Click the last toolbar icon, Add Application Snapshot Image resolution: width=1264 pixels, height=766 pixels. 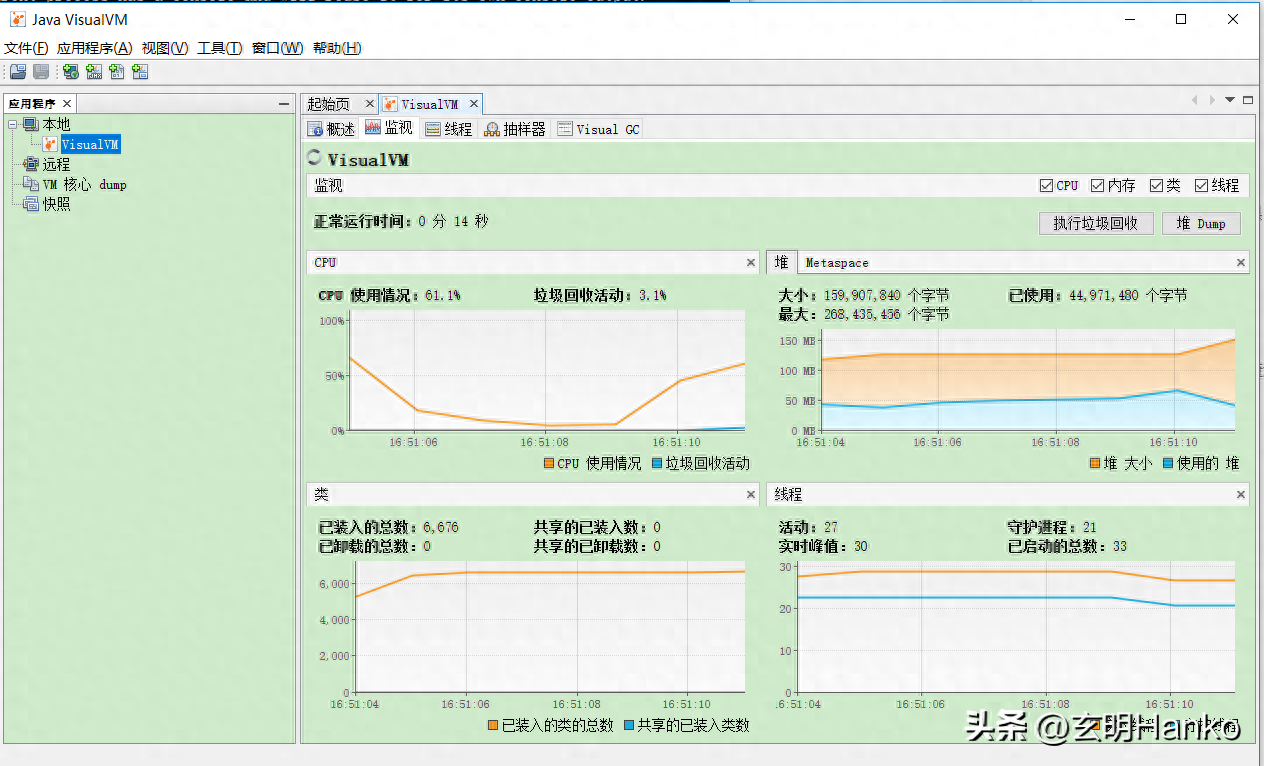click(x=140, y=72)
